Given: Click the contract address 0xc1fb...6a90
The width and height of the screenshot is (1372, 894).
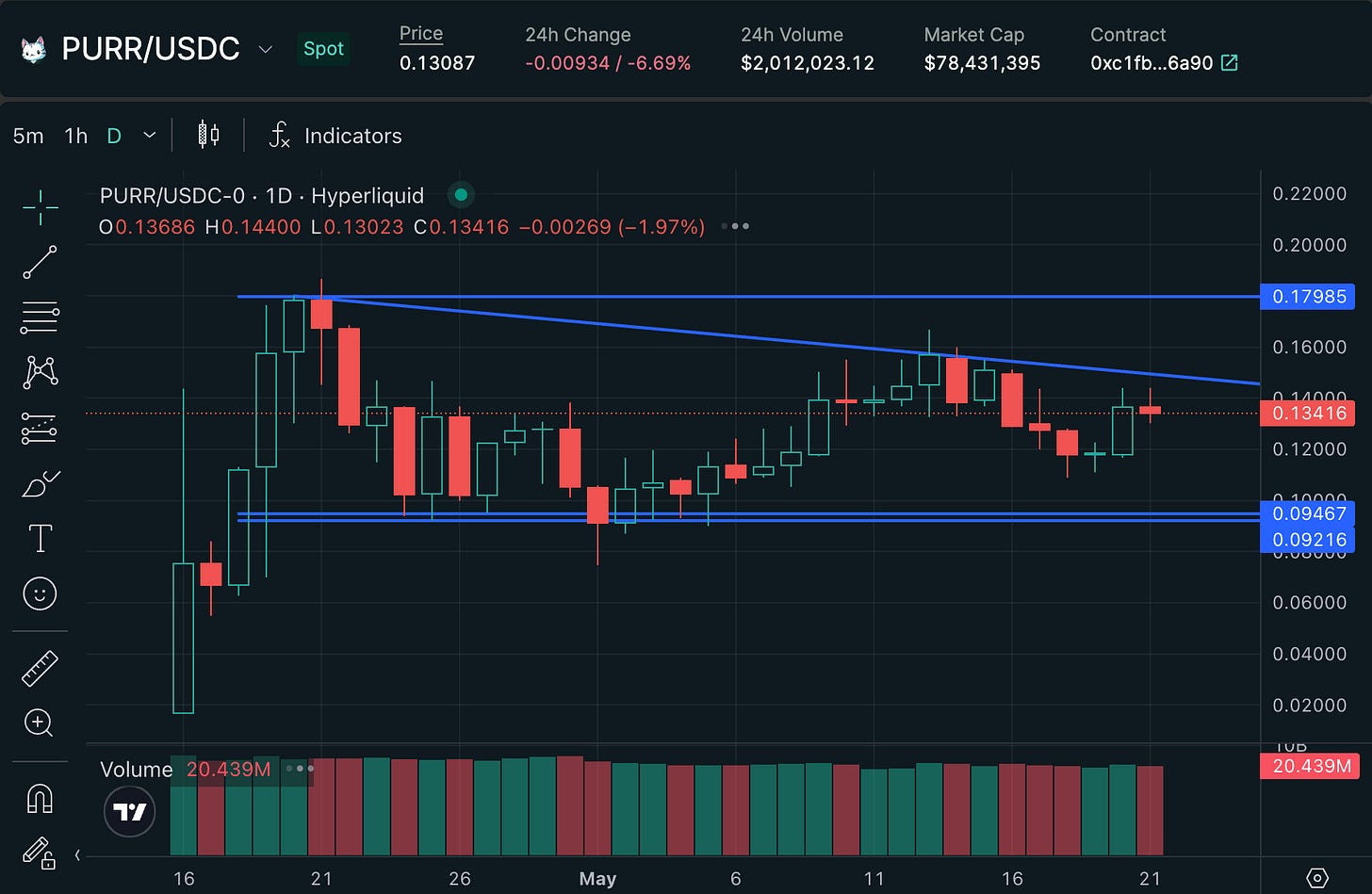Looking at the screenshot, I should (x=1151, y=63).
